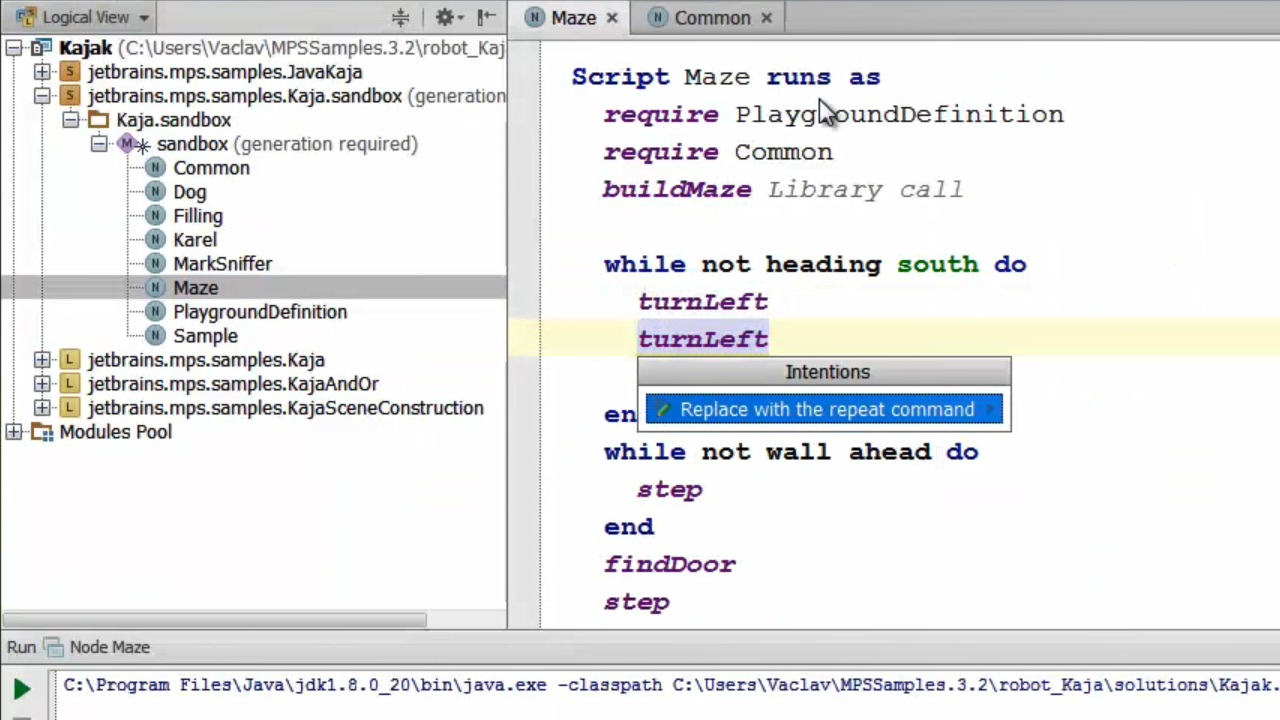Click the Node Maze run tab icon
Image resolution: width=1280 pixels, height=720 pixels.
click(54, 647)
